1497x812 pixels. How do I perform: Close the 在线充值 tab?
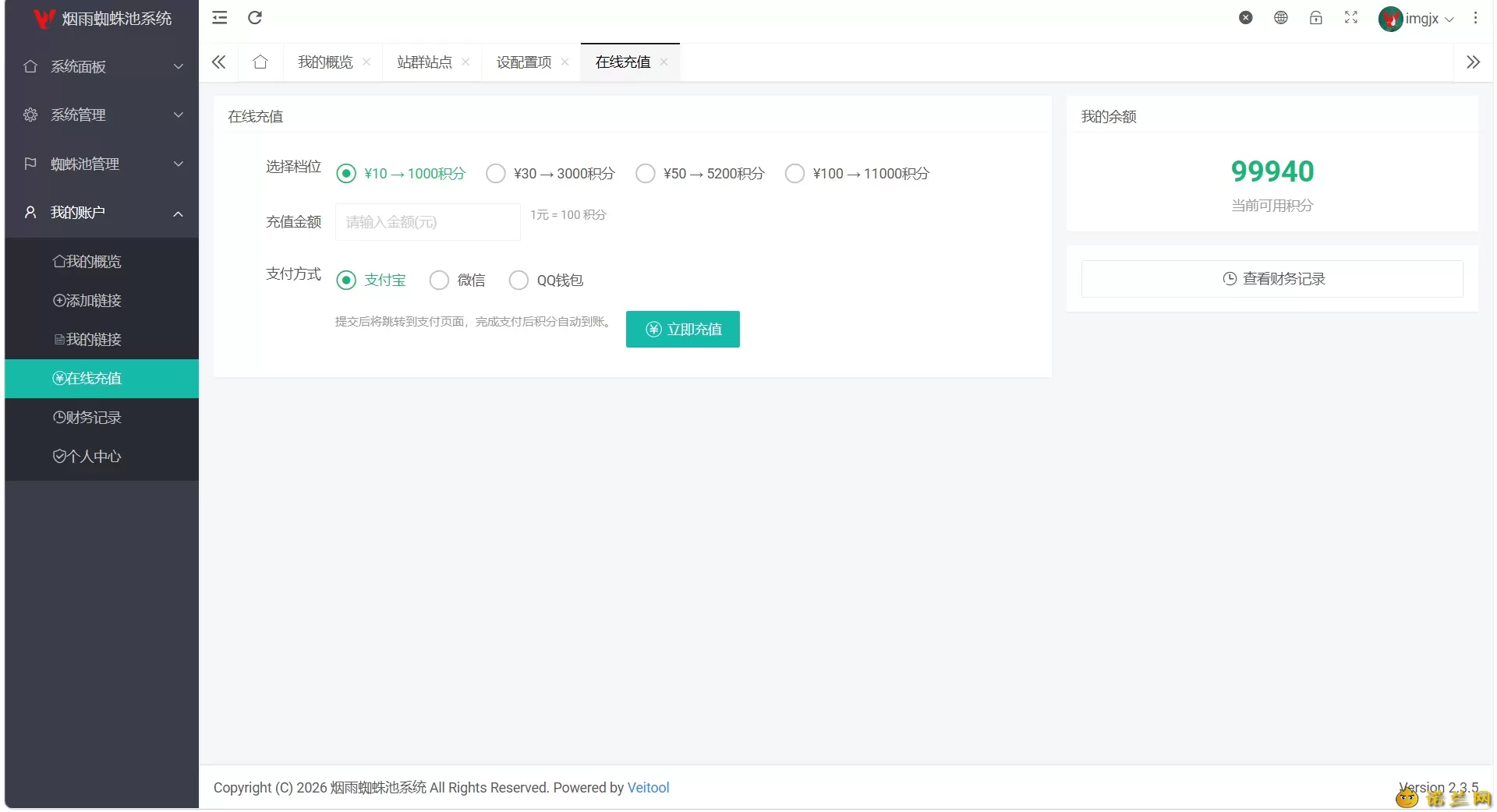(x=664, y=62)
